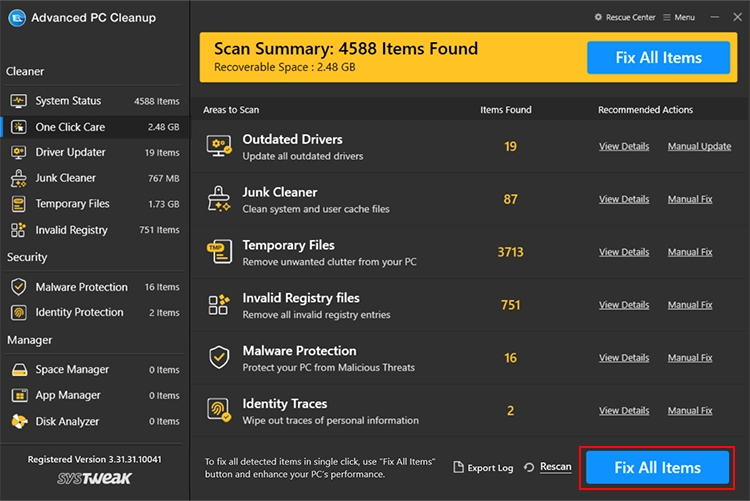This screenshot has height=501, width=750.
Task: Click the 19 outdated drivers count
Action: 510,146
